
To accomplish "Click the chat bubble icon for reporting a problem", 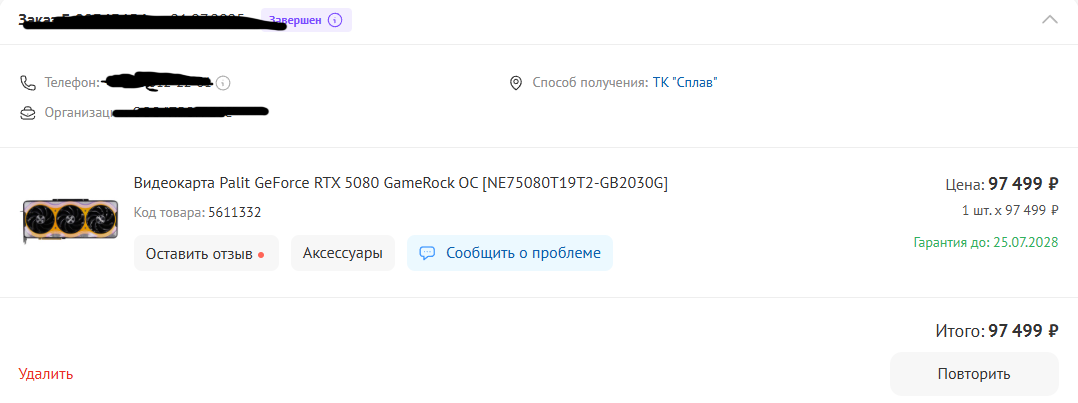I will 427,253.
